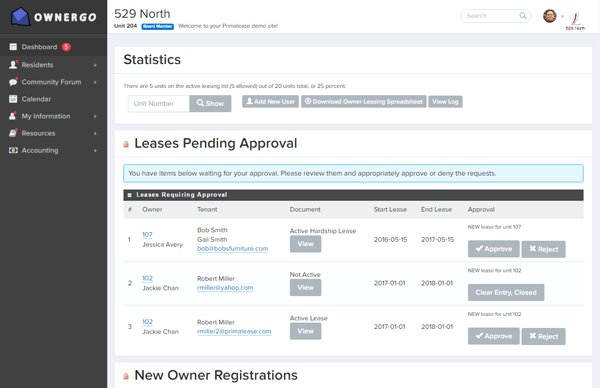
Task: Open the dropdown arrow beside the avatar
Action: [562, 16]
